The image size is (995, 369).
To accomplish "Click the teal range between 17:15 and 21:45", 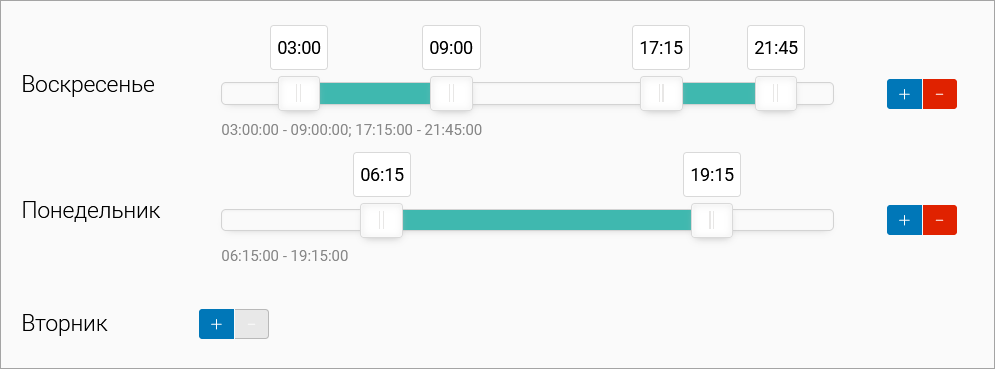I will 718,93.
